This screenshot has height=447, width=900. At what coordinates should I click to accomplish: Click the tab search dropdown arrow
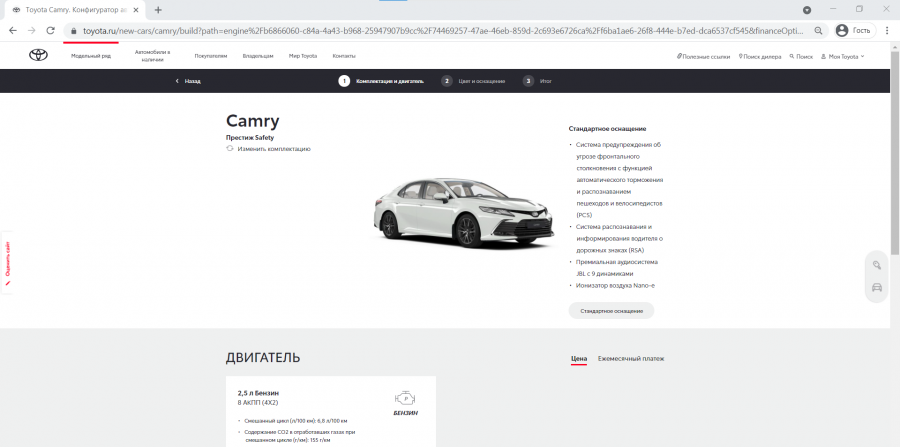pyautogui.click(x=807, y=10)
